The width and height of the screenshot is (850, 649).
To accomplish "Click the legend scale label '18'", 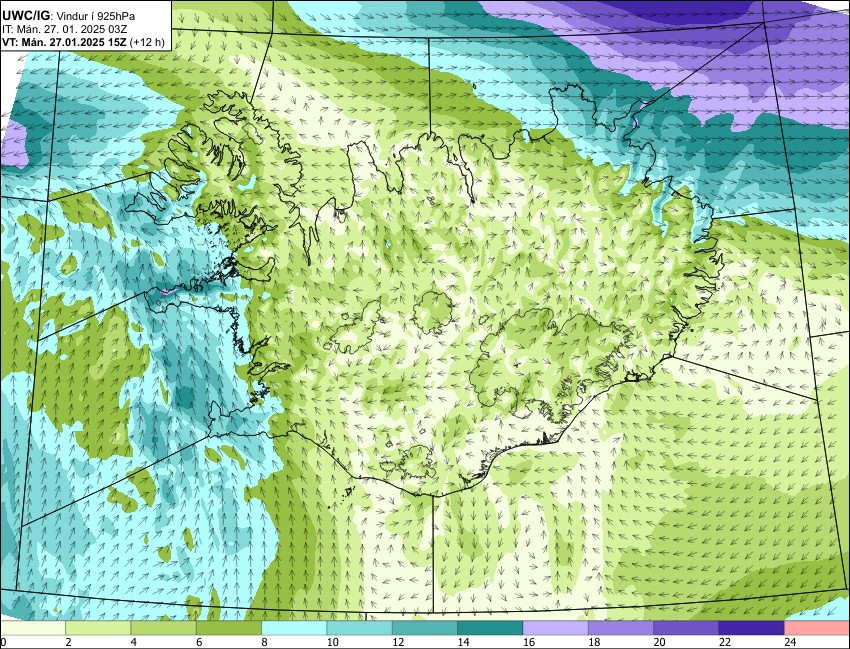I will [x=594, y=642].
